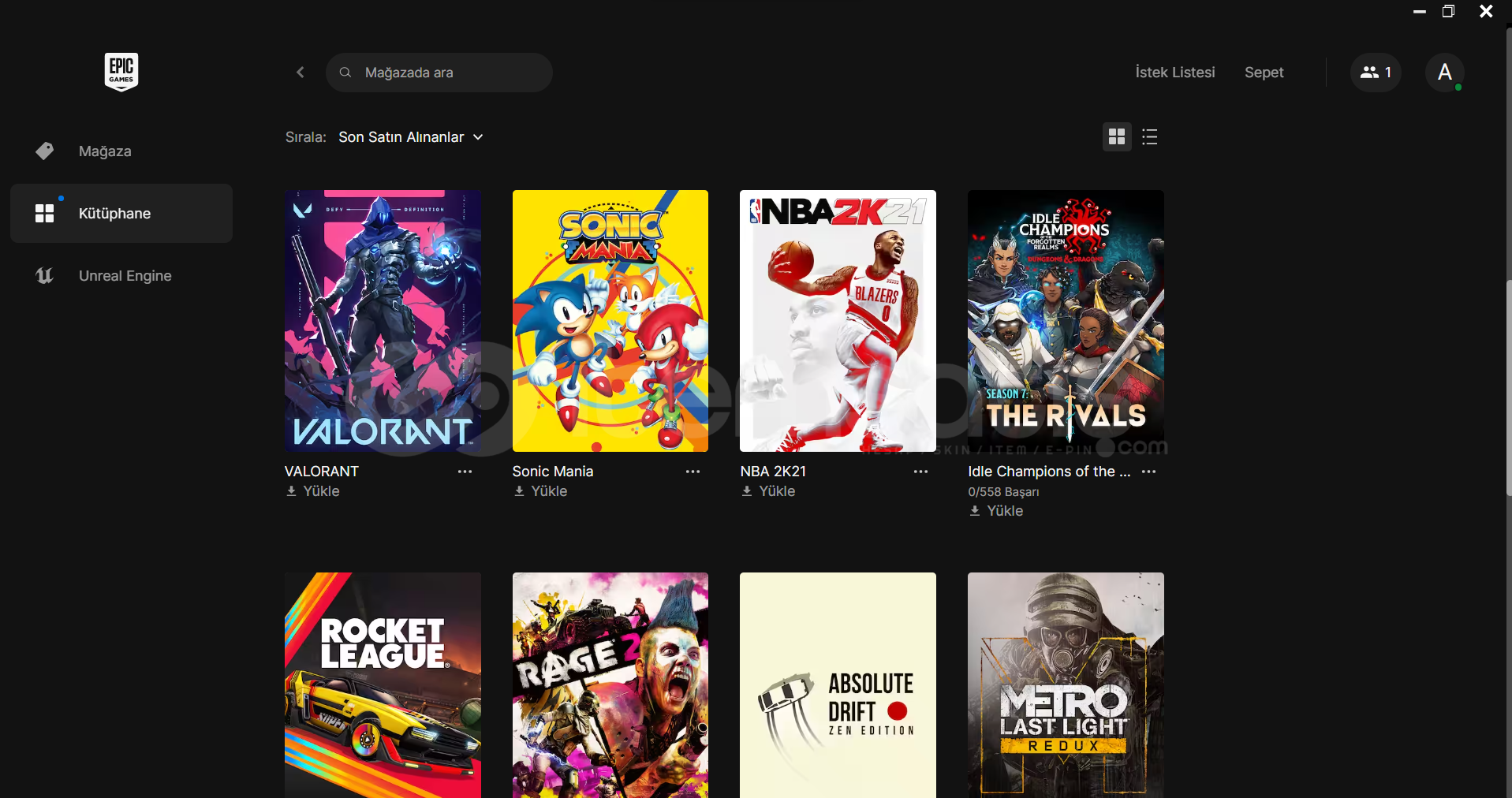Open Unreal Engine in sidebar
This screenshot has height=798, width=1512.
(121, 275)
